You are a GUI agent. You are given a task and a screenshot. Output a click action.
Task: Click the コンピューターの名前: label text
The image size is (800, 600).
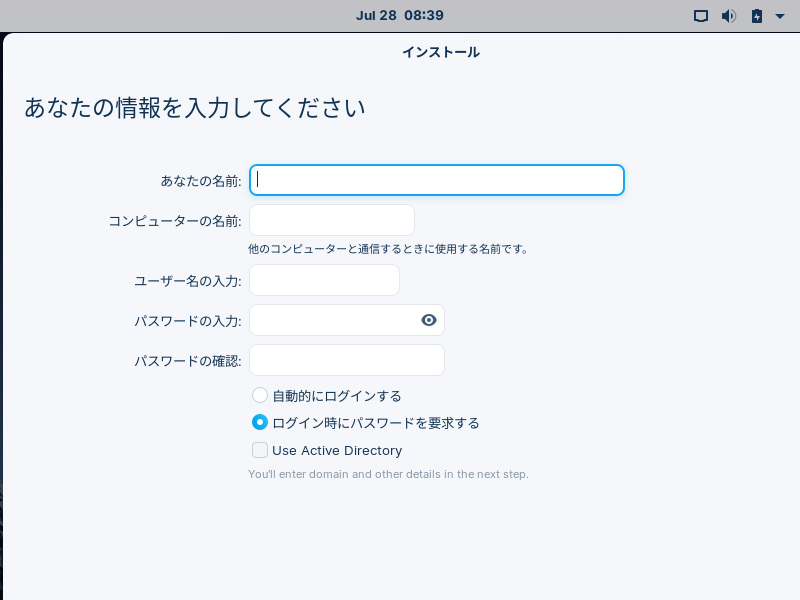pyautogui.click(x=175, y=221)
